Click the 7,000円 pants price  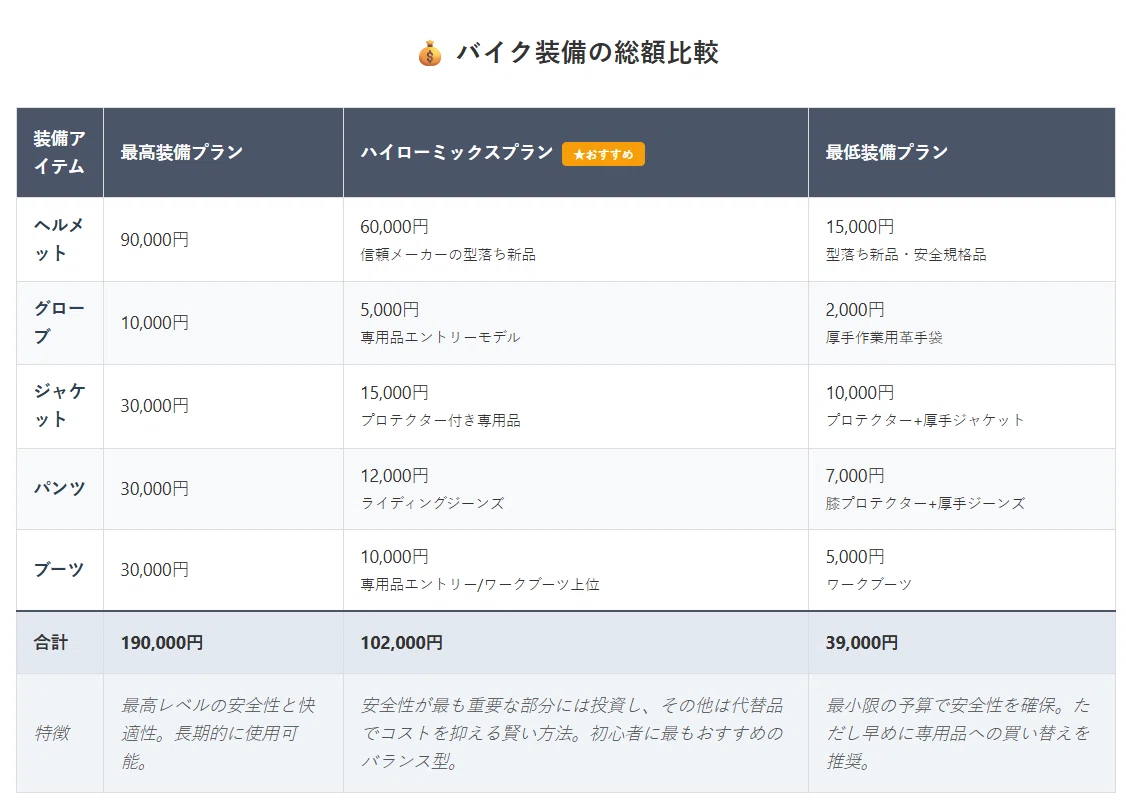click(x=855, y=475)
